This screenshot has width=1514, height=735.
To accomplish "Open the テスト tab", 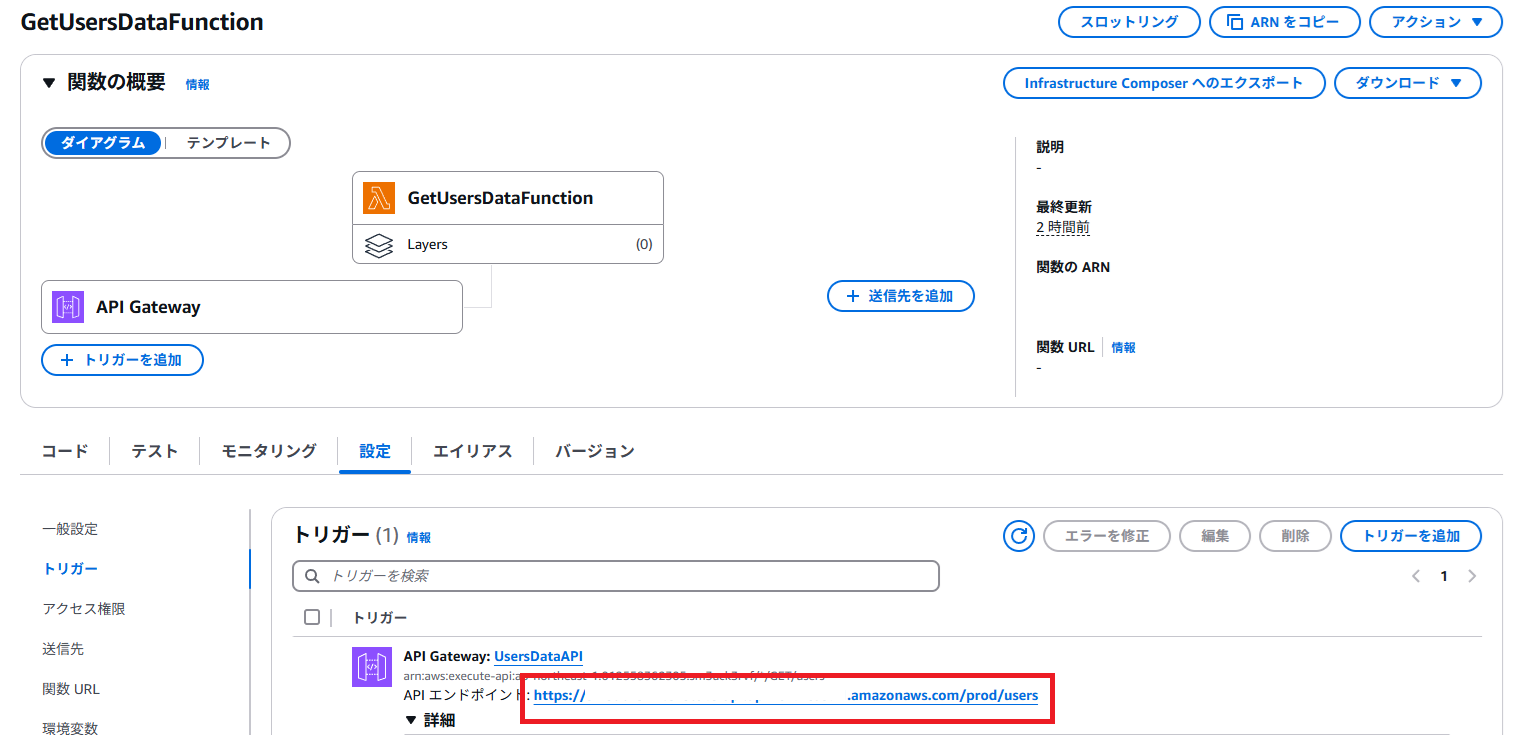I will pos(155,451).
